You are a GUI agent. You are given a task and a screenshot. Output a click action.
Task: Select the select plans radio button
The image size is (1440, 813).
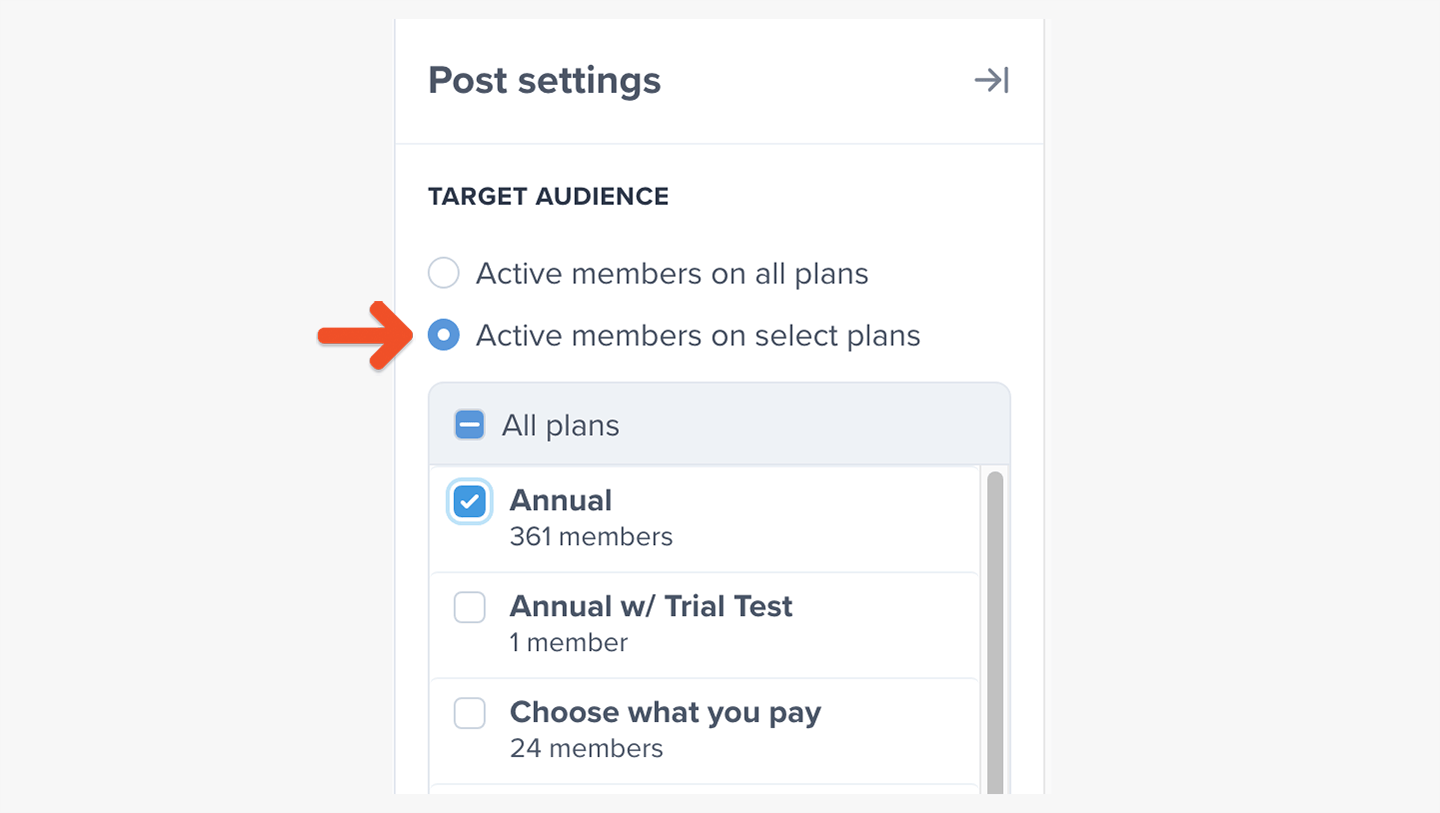pyautogui.click(x=443, y=335)
